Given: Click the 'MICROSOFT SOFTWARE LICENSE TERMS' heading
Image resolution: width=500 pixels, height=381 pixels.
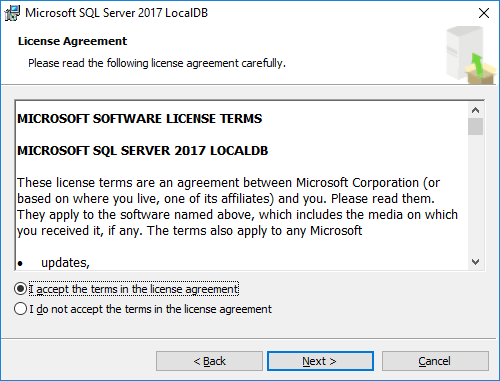Looking at the screenshot, I should (x=140, y=119).
